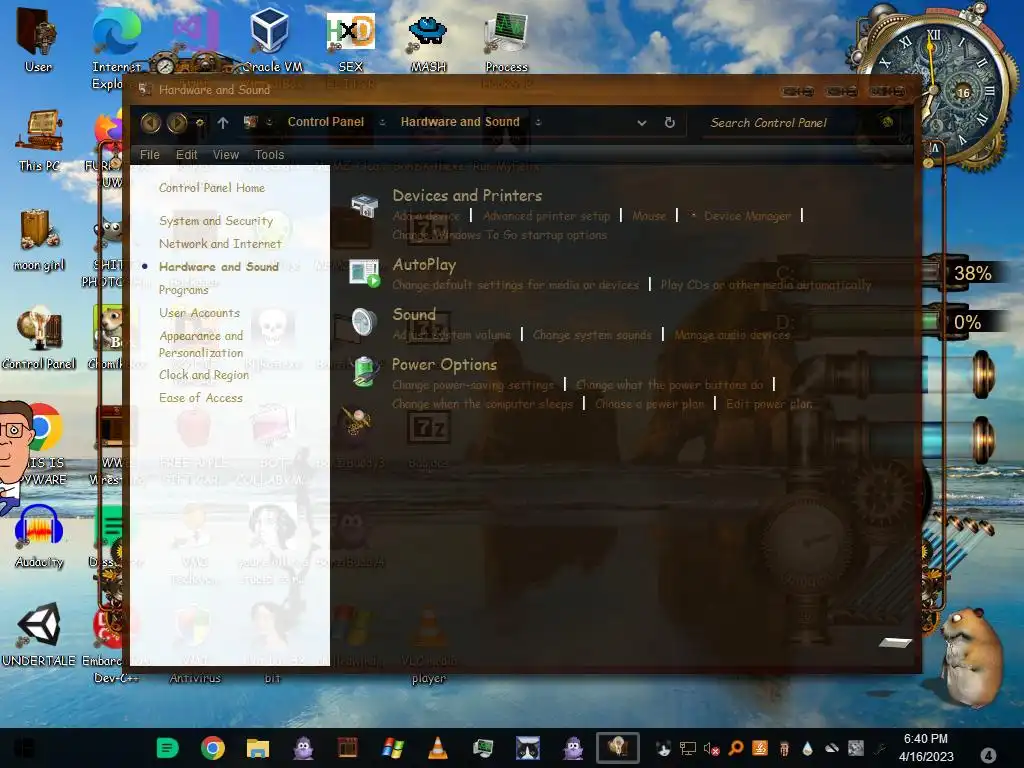Screen dimensions: 1024x768
Task: Click Change system sounds link
Action: [x=592, y=334]
